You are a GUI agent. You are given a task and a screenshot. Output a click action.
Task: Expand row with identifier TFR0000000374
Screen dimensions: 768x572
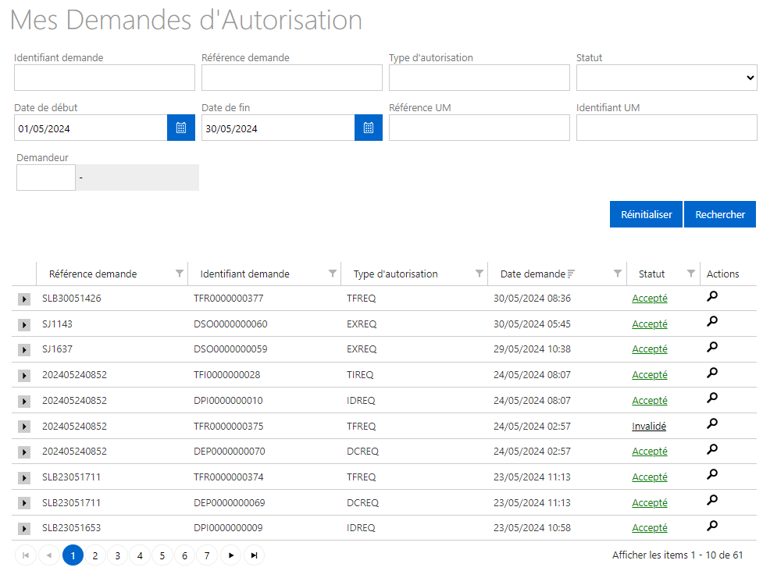[24, 477]
